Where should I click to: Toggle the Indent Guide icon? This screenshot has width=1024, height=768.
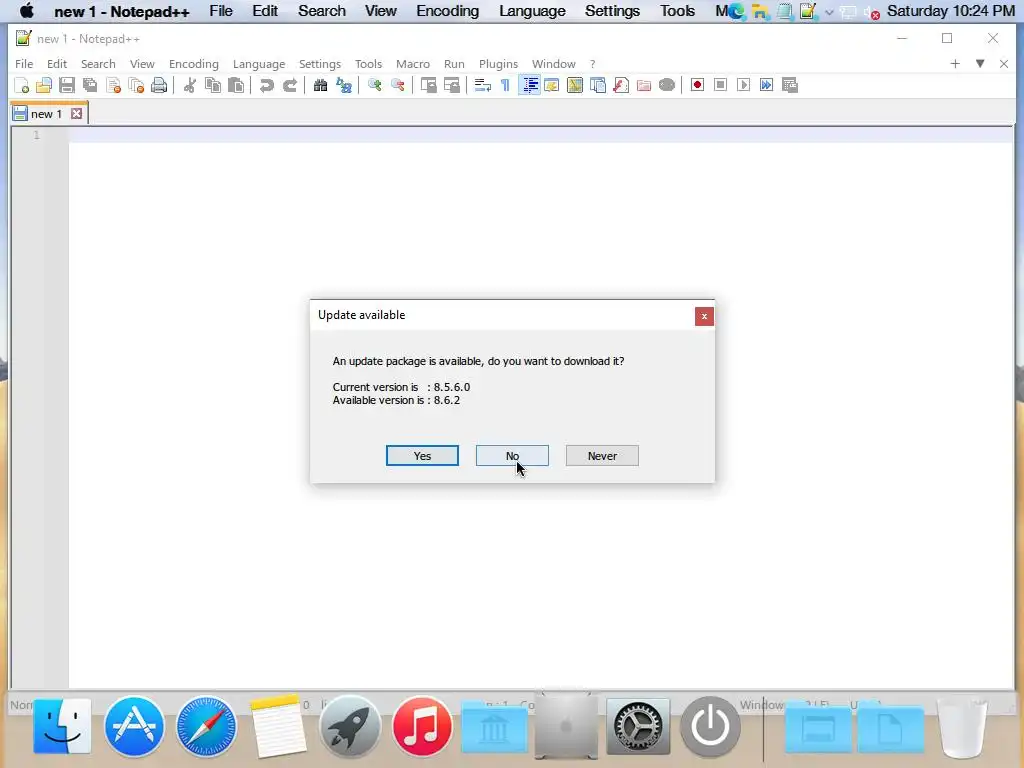(x=530, y=85)
